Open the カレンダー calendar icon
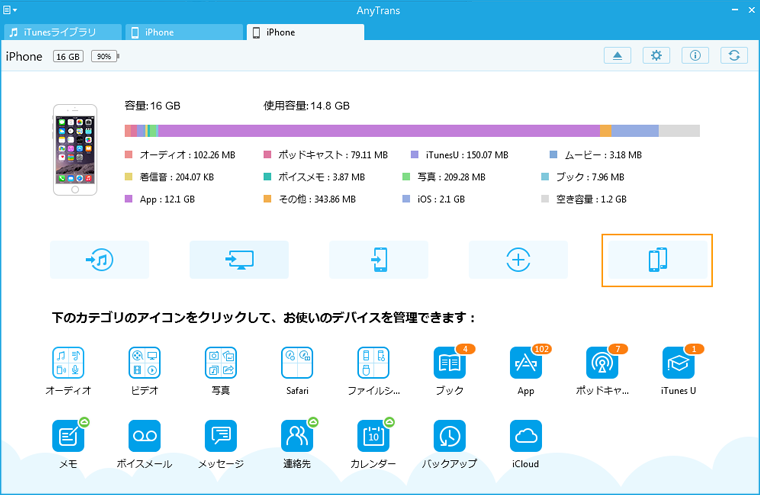 (373, 436)
